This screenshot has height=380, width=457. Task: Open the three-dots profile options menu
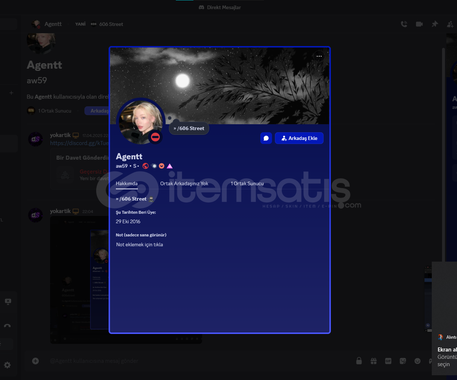[319, 56]
